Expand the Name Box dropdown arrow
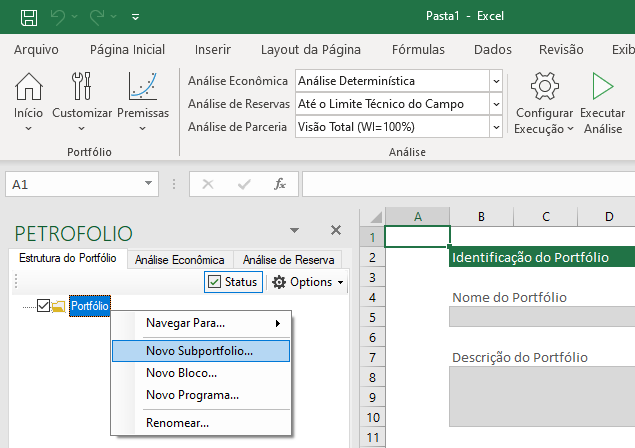 coord(149,183)
